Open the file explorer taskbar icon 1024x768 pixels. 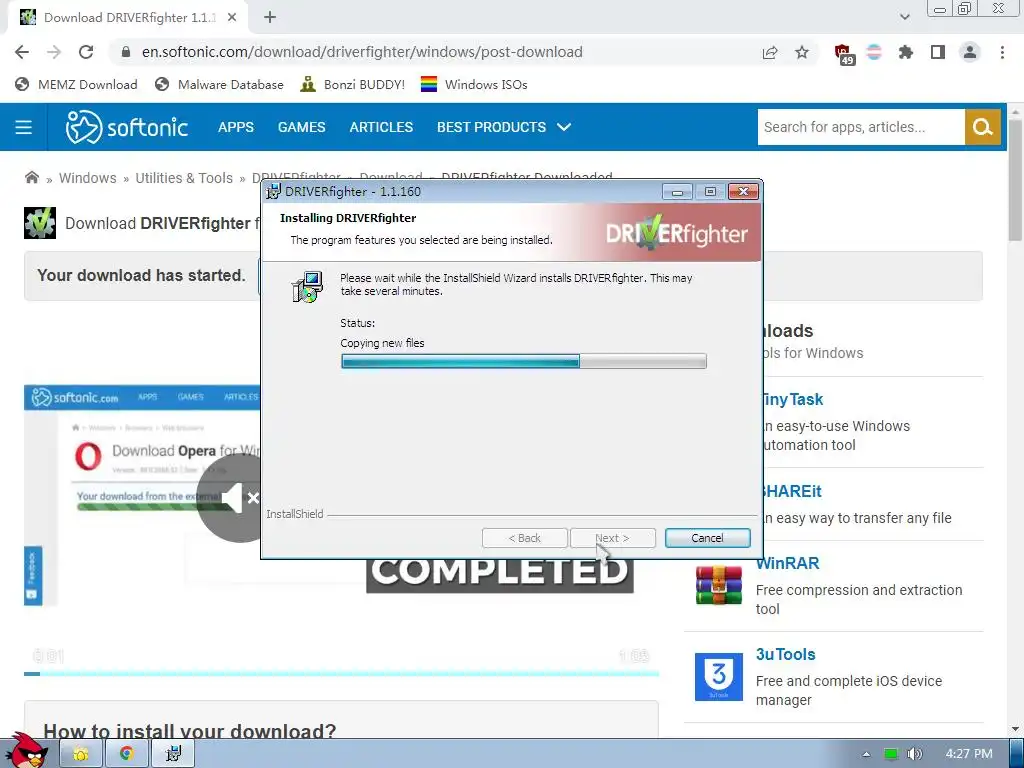coord(81,754)
